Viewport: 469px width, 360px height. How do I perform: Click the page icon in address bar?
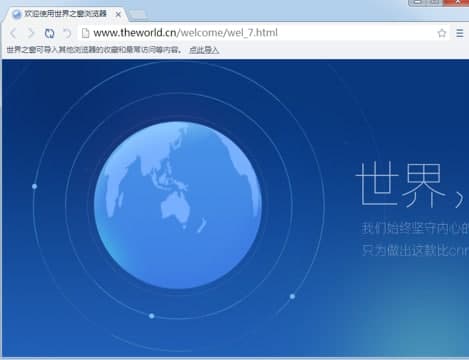coord(86,33)
